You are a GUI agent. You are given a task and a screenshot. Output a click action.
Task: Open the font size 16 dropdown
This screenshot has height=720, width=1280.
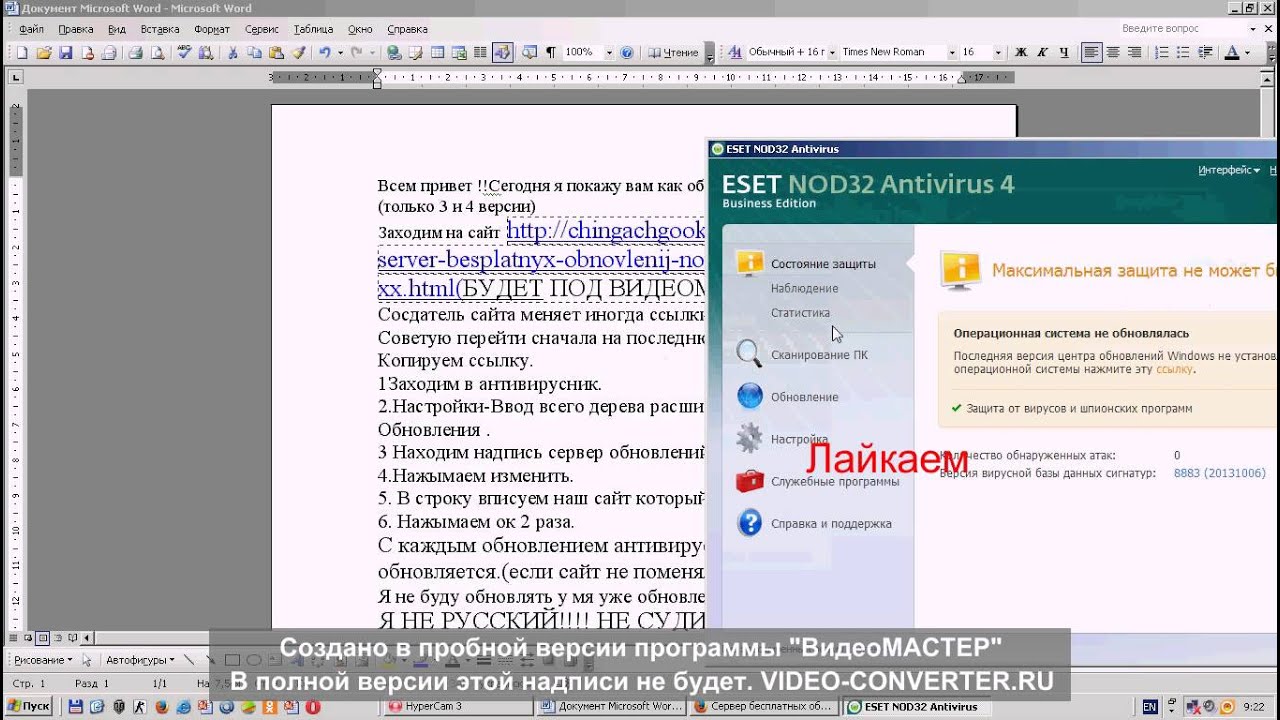(x=997, y=52)
